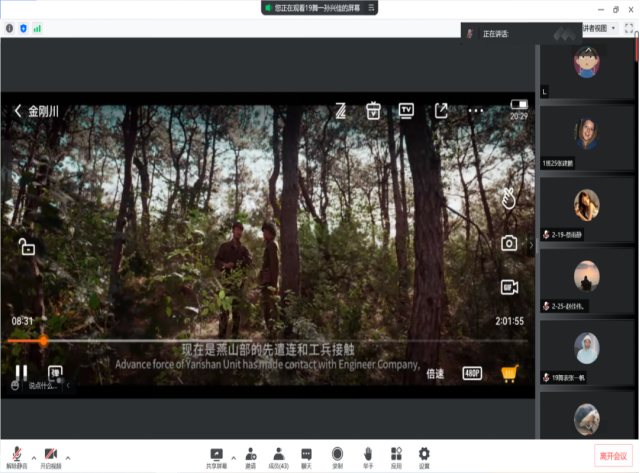
Task: Unmute the microphone in the meeting toolbar
Action: click(x=17, y=455)
